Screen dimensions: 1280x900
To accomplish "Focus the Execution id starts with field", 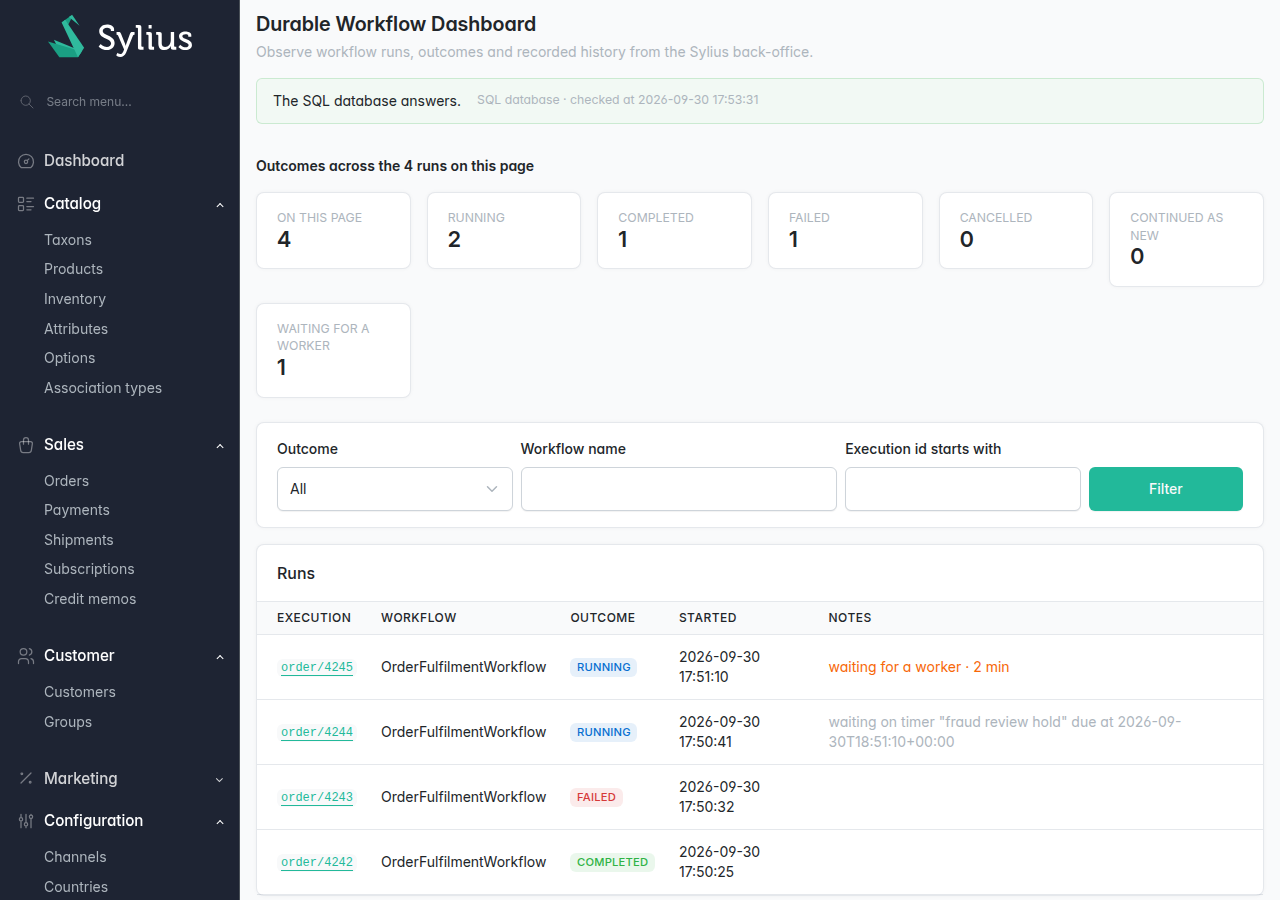I will click(x=963, y=489).
